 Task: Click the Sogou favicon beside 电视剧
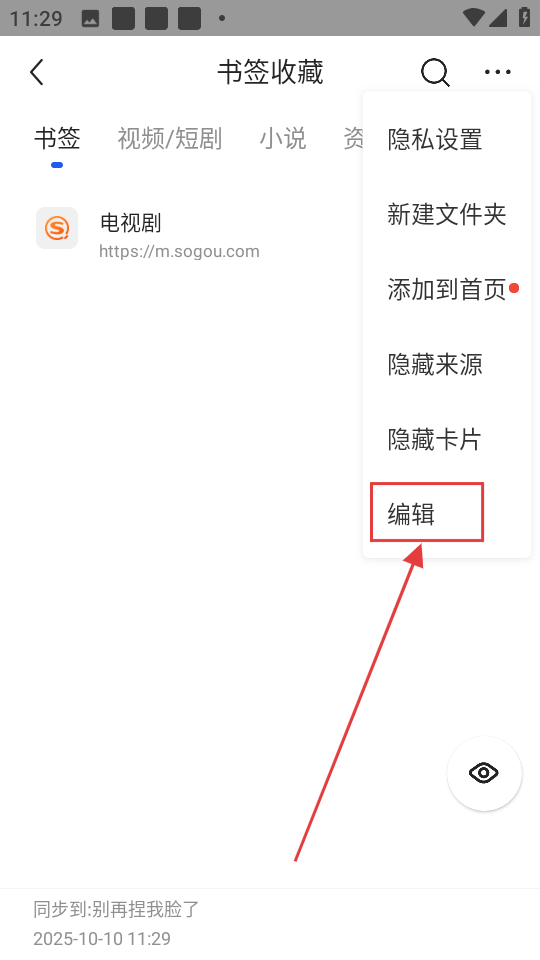pos(57,228)
